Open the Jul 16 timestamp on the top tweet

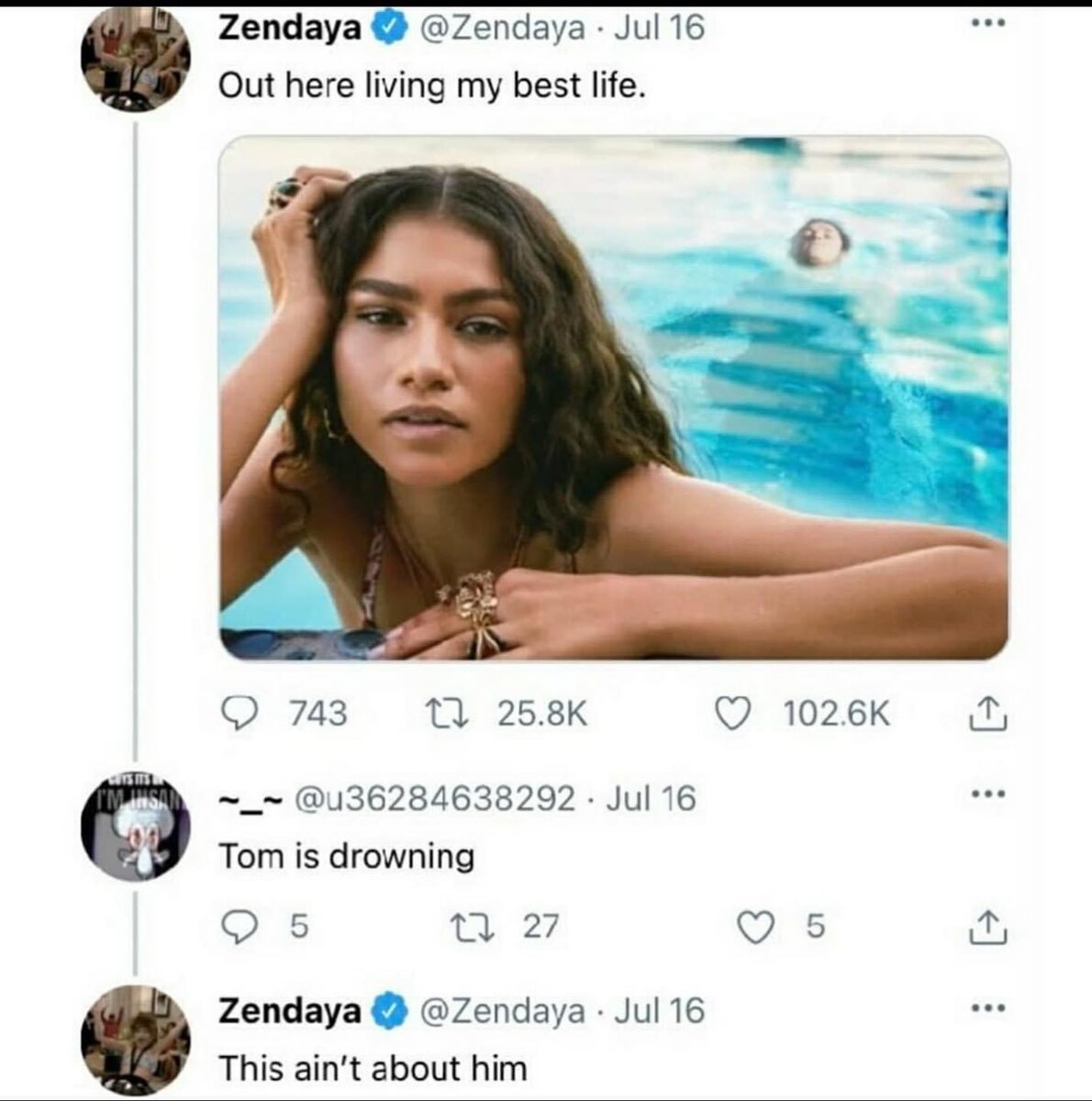[x=659, y=28]
